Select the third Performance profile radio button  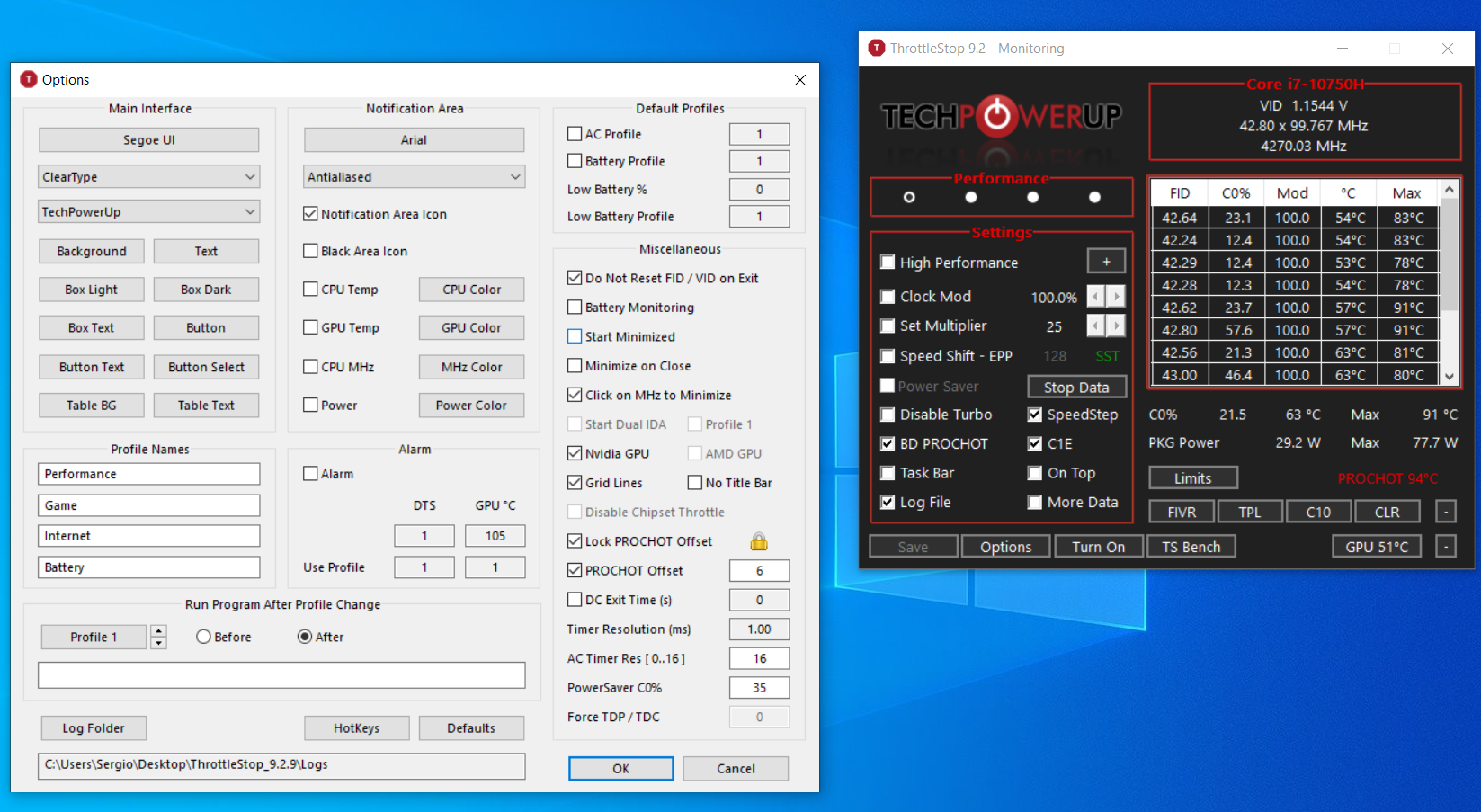tap(1032, 197)
